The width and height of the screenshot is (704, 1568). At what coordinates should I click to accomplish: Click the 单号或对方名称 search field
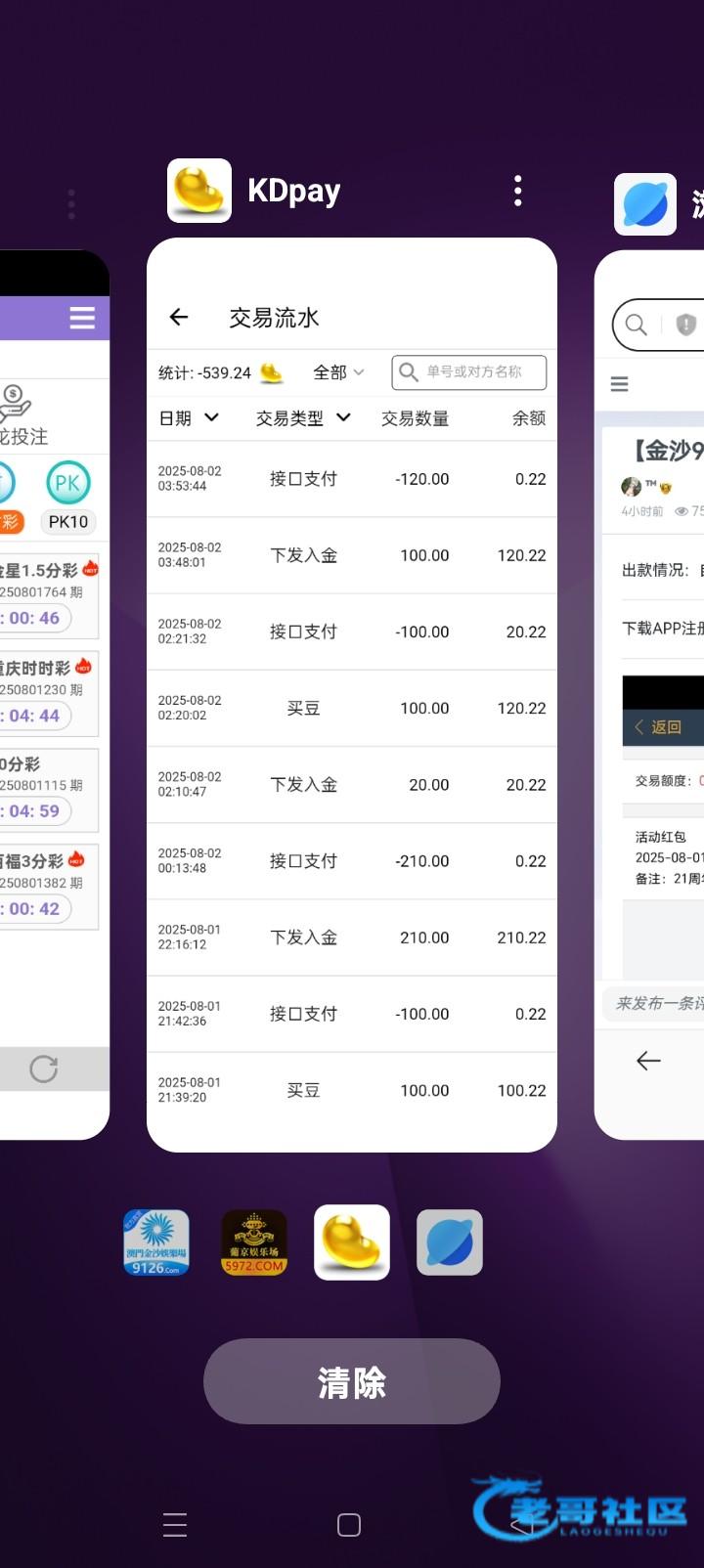(469, 372)
